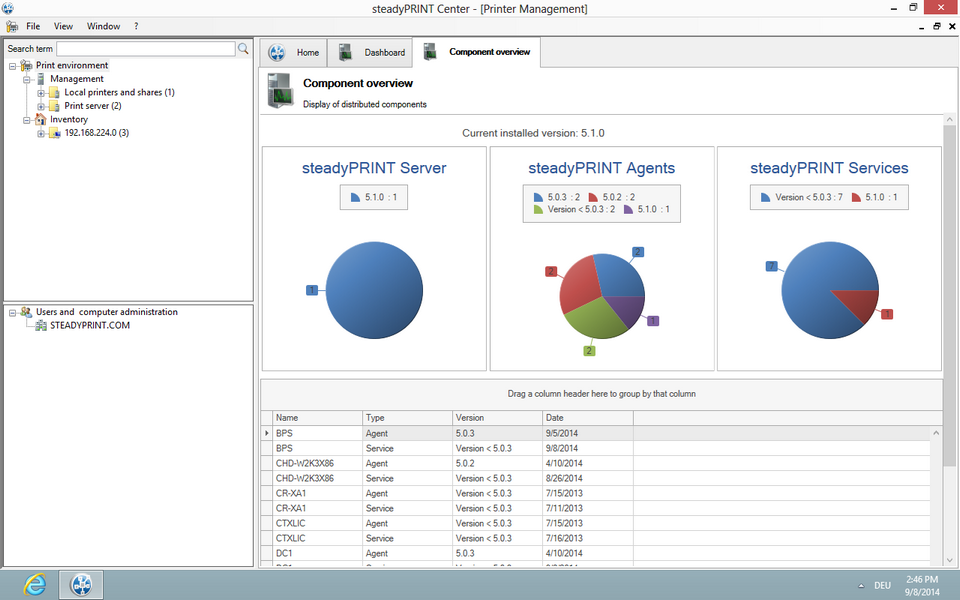Expand the 192.168.224.0 node
The height and width of the screenshot is (600, 960).
(x=41, y=133)
